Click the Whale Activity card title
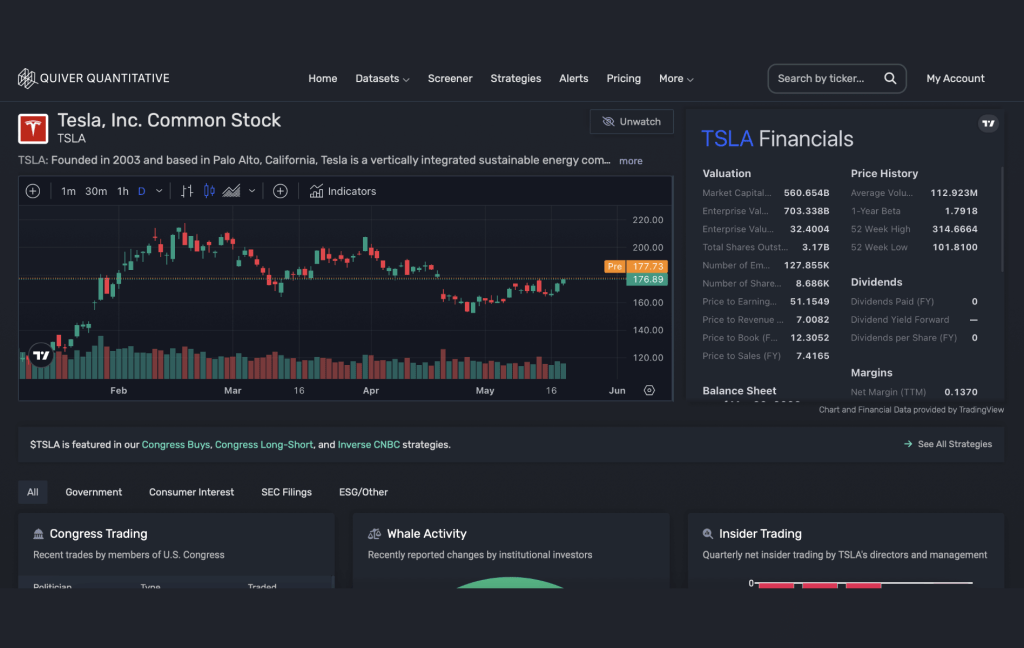This screenshot has width=1024, height=648. point(426,534)
